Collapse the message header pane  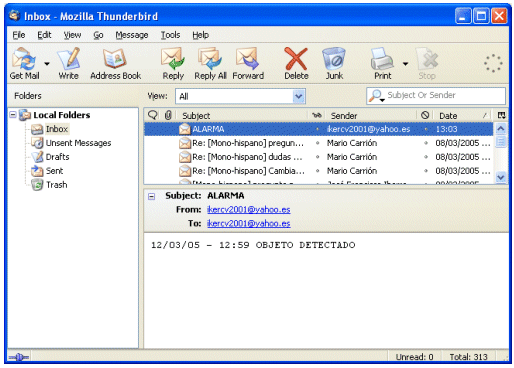pos(151,196)
